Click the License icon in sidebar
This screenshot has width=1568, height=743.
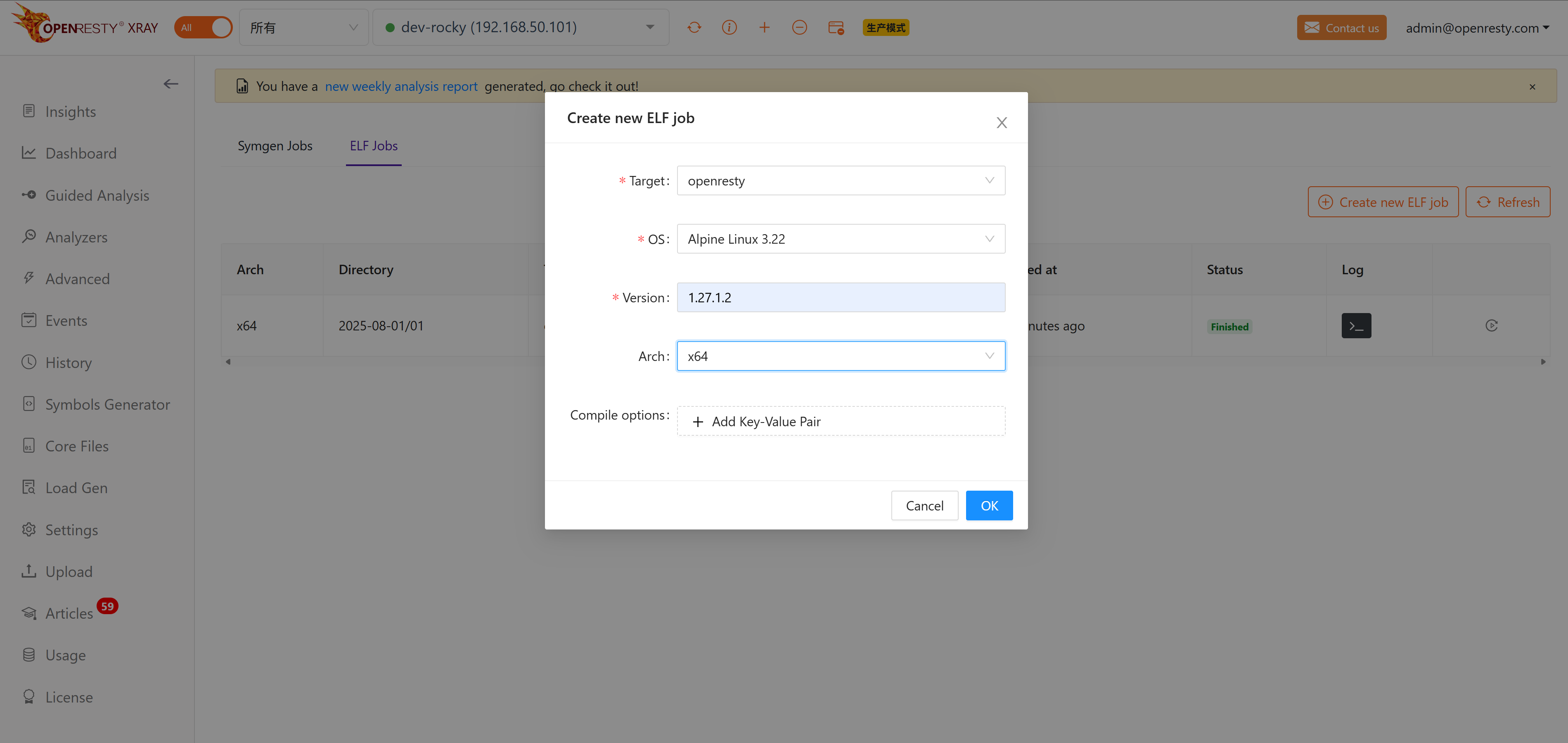[x=28, y=696]
